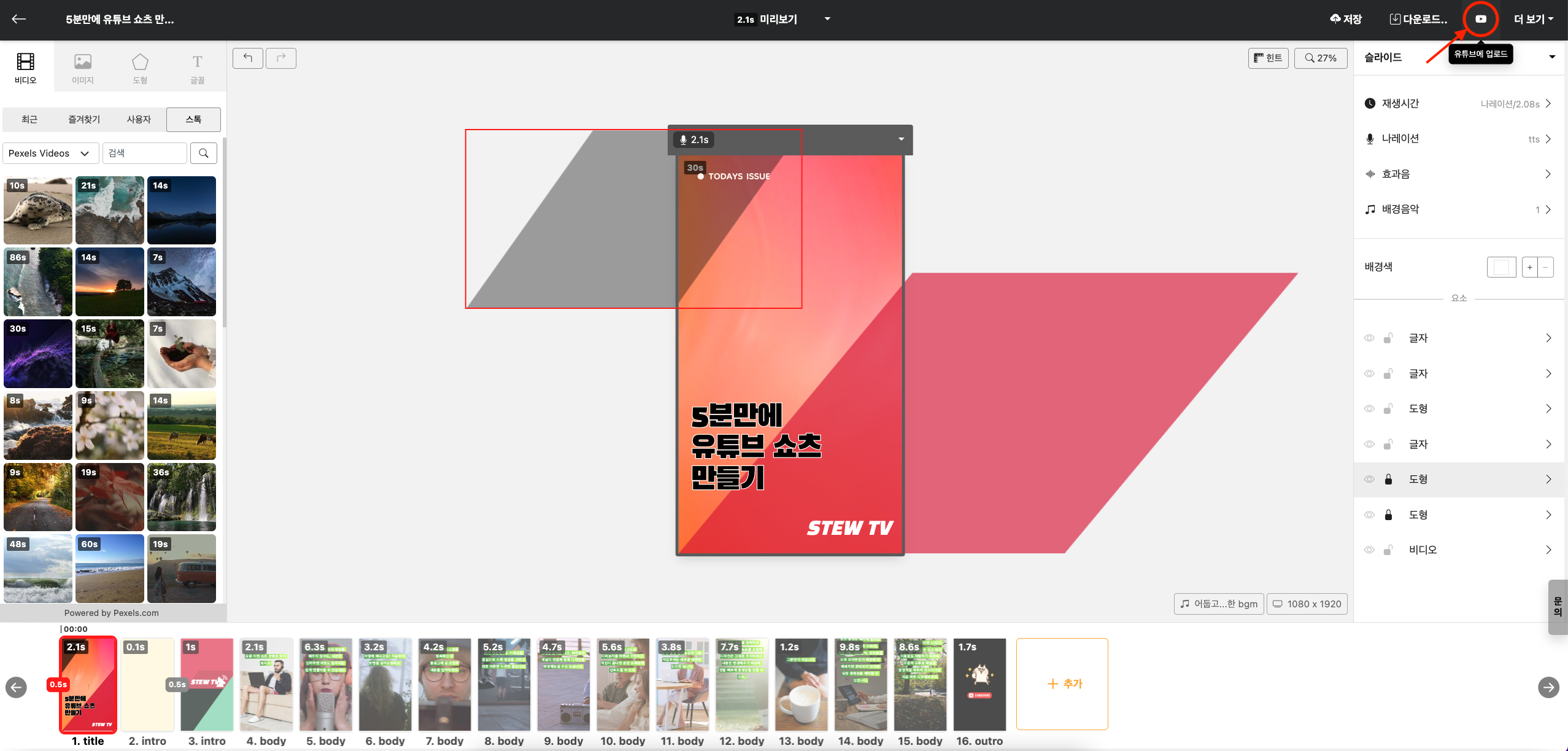1568x751 pixels.
Task: Click the 0.5s transition badge on title slide
Action: (x=58, y=684)
